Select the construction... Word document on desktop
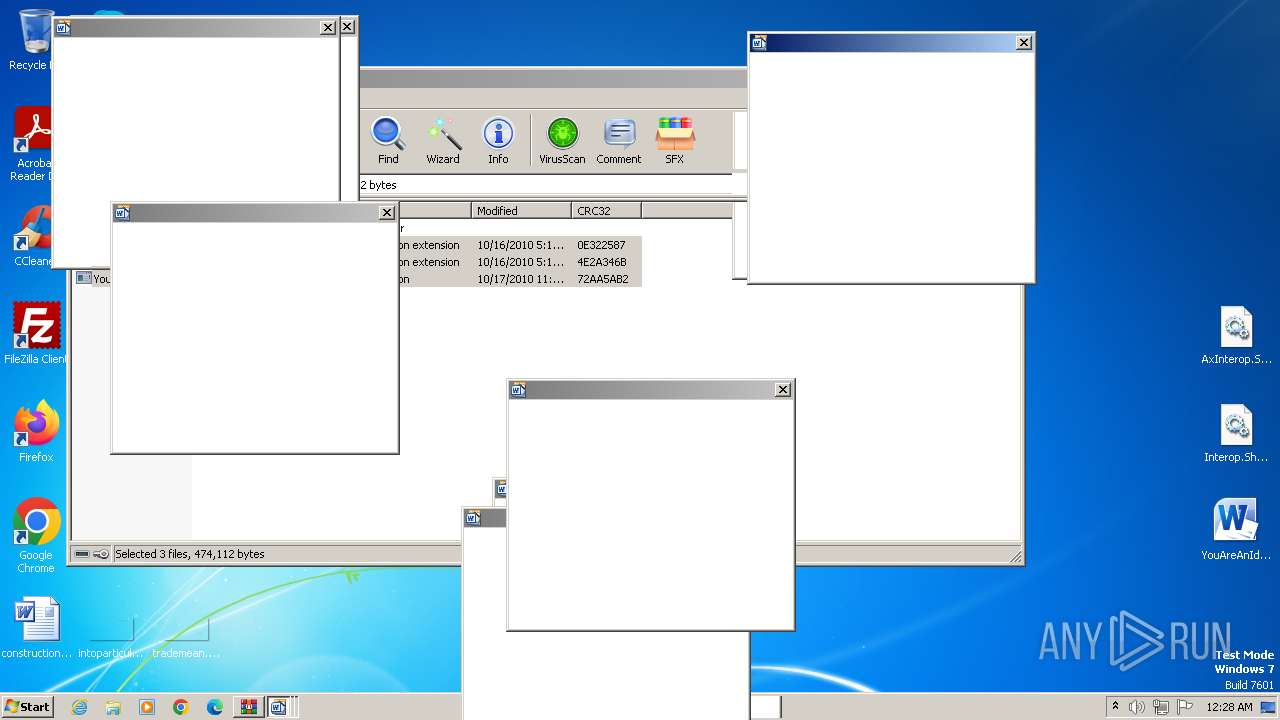Screen dimensions: 1280x720 37,628
